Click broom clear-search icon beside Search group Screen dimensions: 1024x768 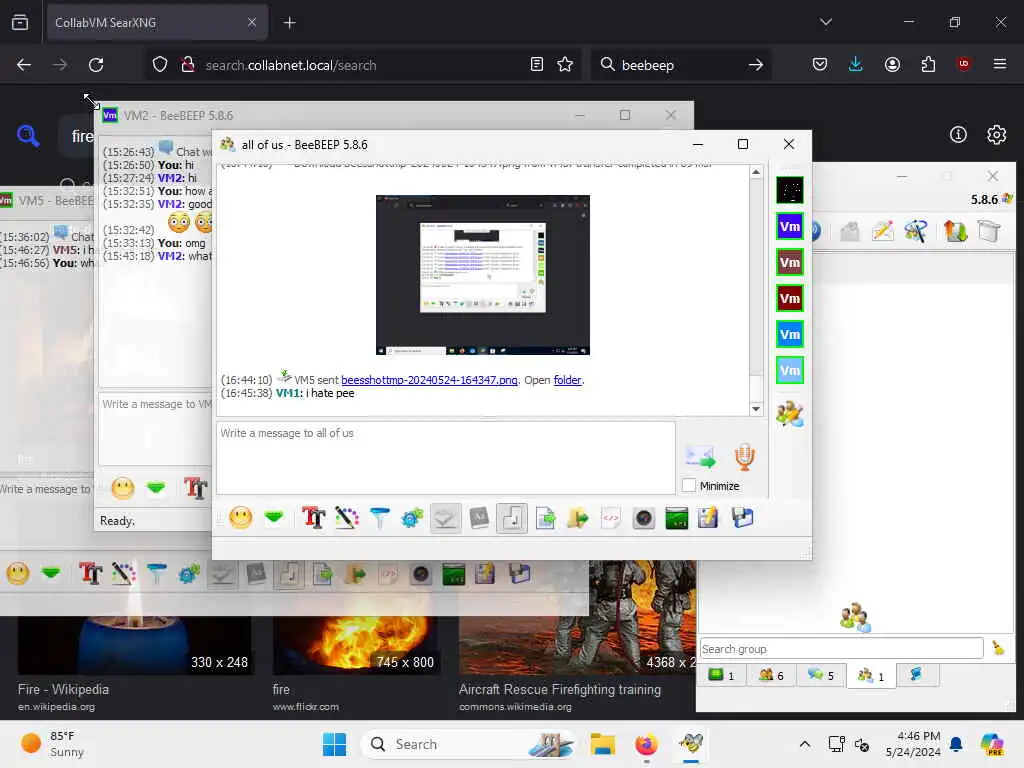click(x=998, y=648)
